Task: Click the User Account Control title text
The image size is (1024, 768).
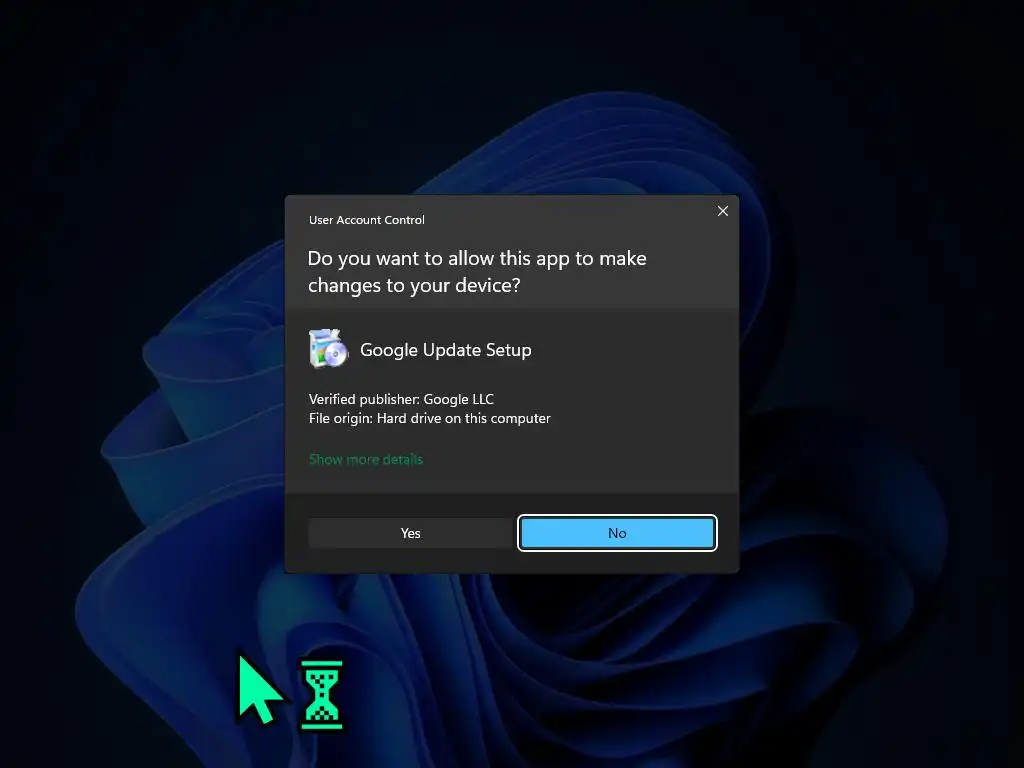Action: coord(366,220)
